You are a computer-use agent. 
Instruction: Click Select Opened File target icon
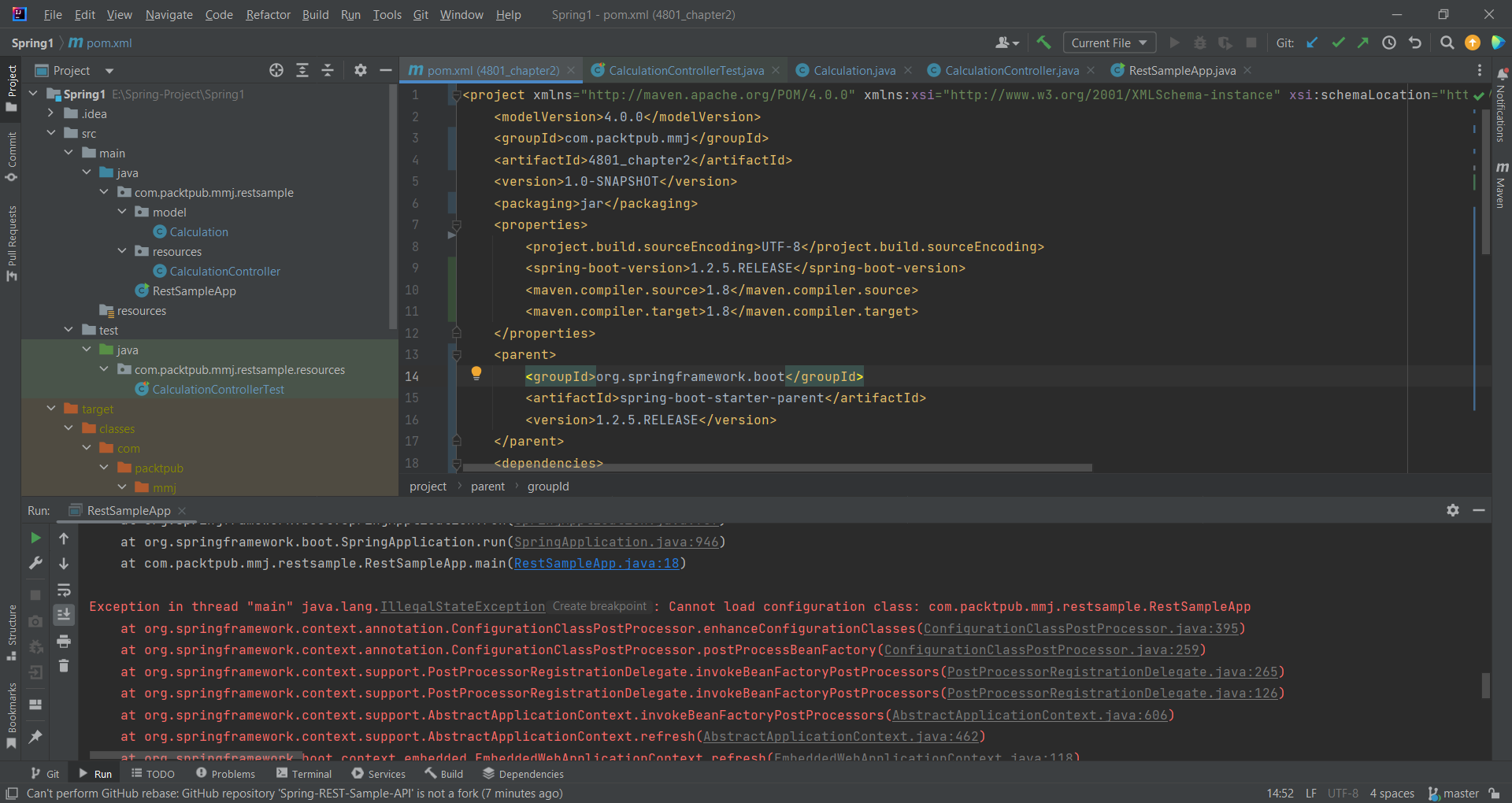276,70
